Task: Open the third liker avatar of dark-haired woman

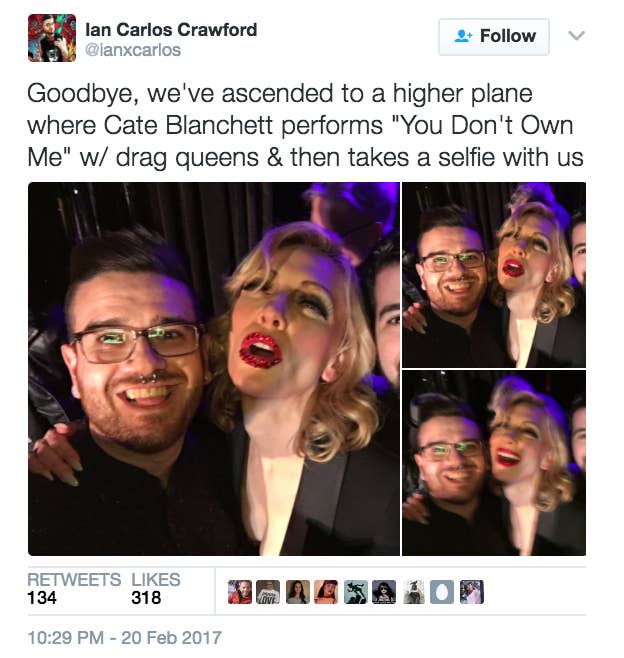Action: (x=298, y=592)
